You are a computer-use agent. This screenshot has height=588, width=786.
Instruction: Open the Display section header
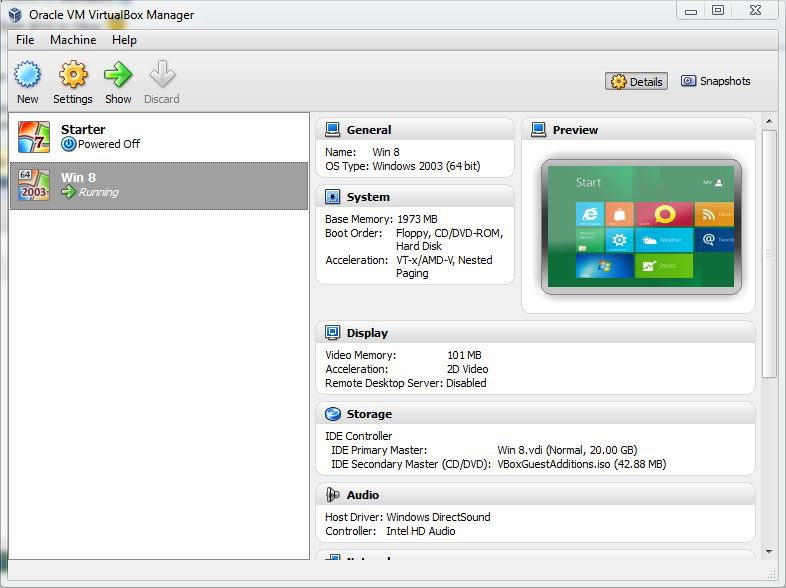tap(535, 332)
